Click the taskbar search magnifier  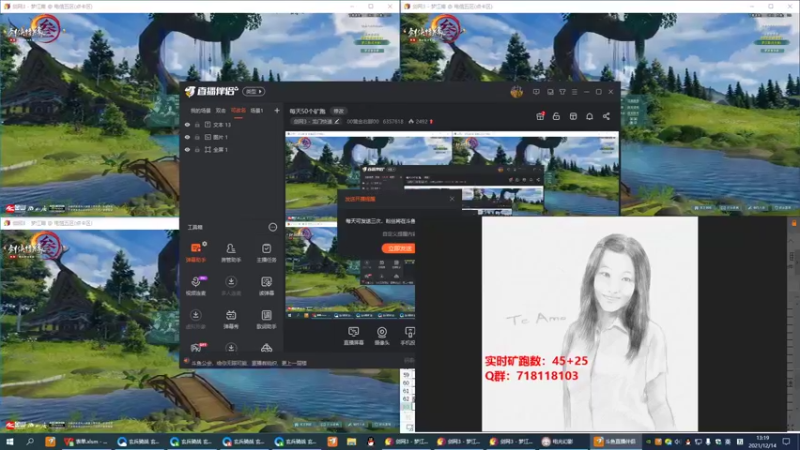(30, 441)
